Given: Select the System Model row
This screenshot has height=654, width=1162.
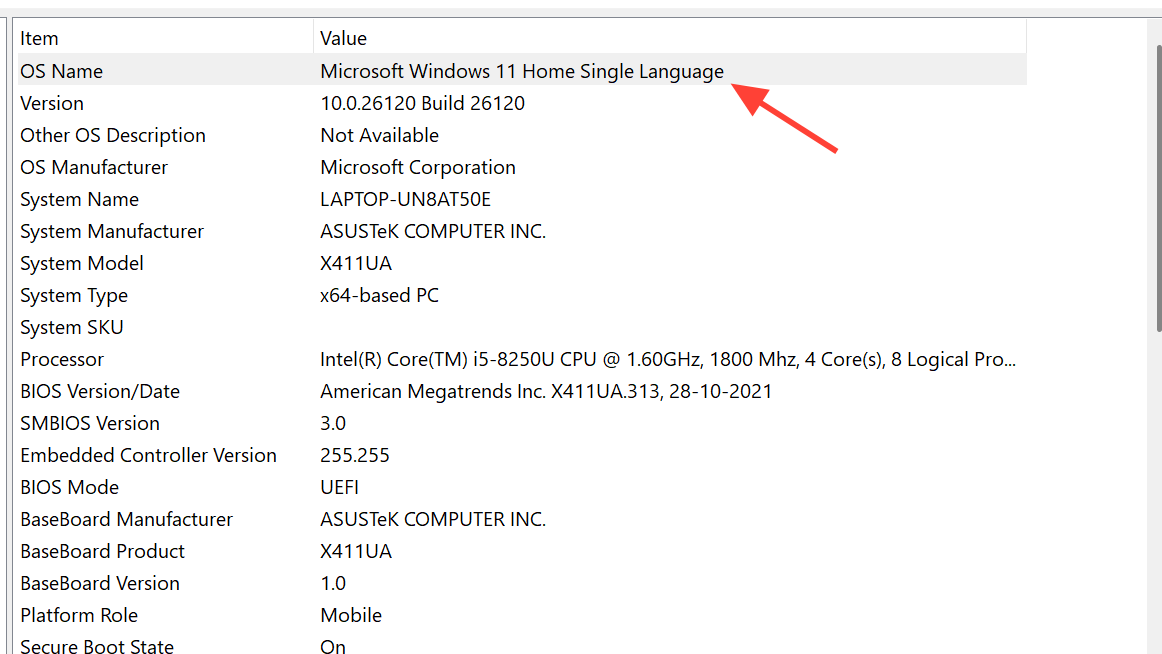Looking at the screenshot, I should click(x=82, y=263).
